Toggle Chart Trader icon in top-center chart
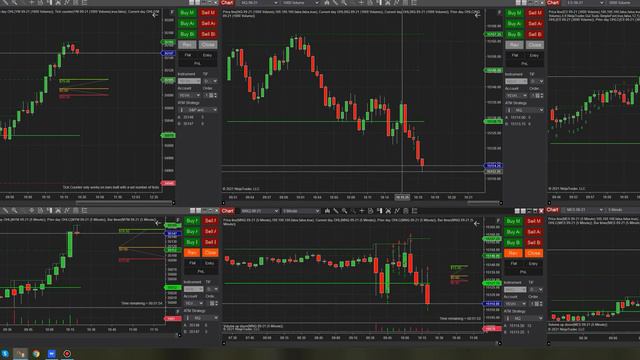The image size is (640, 360). (379, 2)
